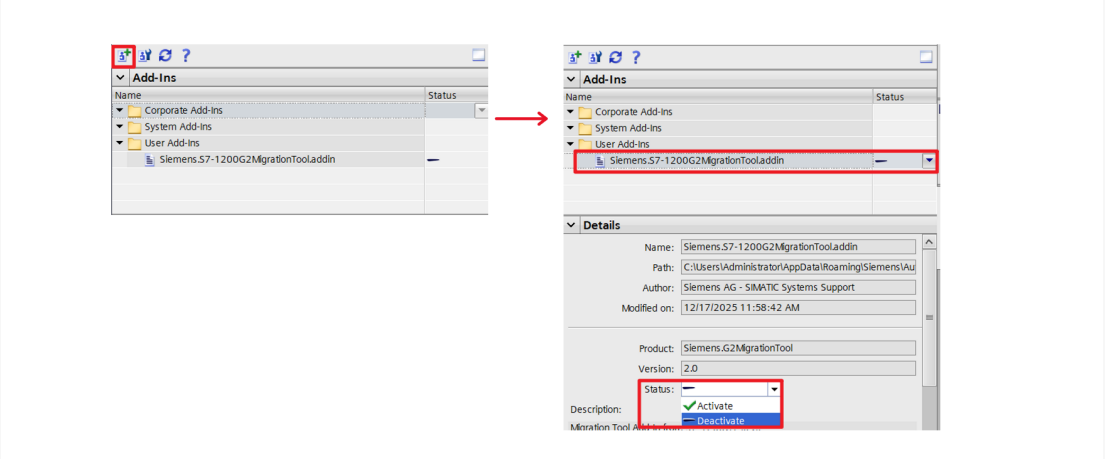Viewport: 1105px width, 459px height.
Task: Click the Details vertical scrollbar thumb
Action: [x=929, y=318]
